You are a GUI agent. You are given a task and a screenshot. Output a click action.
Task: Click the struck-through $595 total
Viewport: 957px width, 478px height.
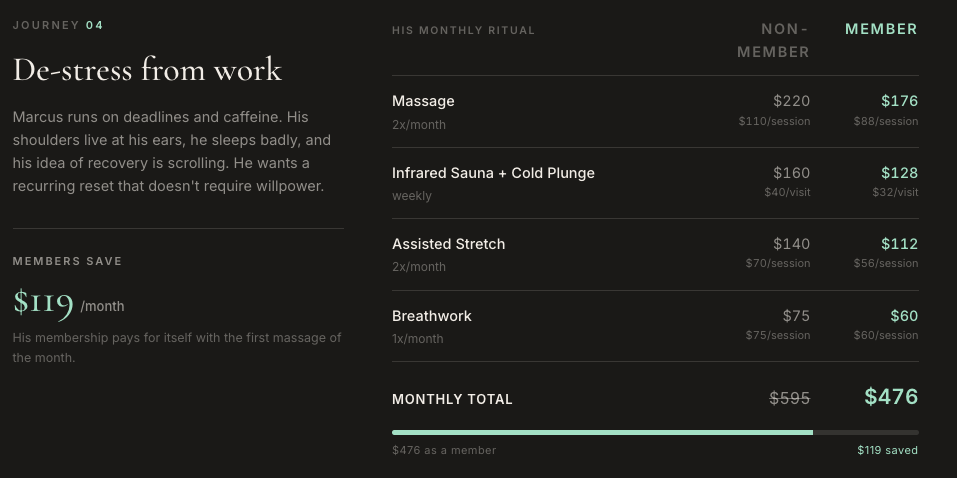[789, 399]
